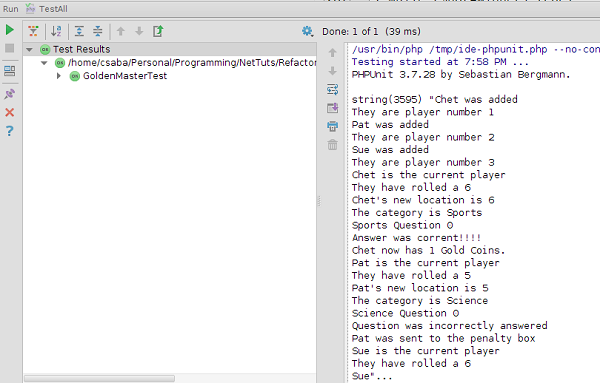Click 'Sports Question 0' console line
The image size is (600, 383).
click(x=402, y=225)
